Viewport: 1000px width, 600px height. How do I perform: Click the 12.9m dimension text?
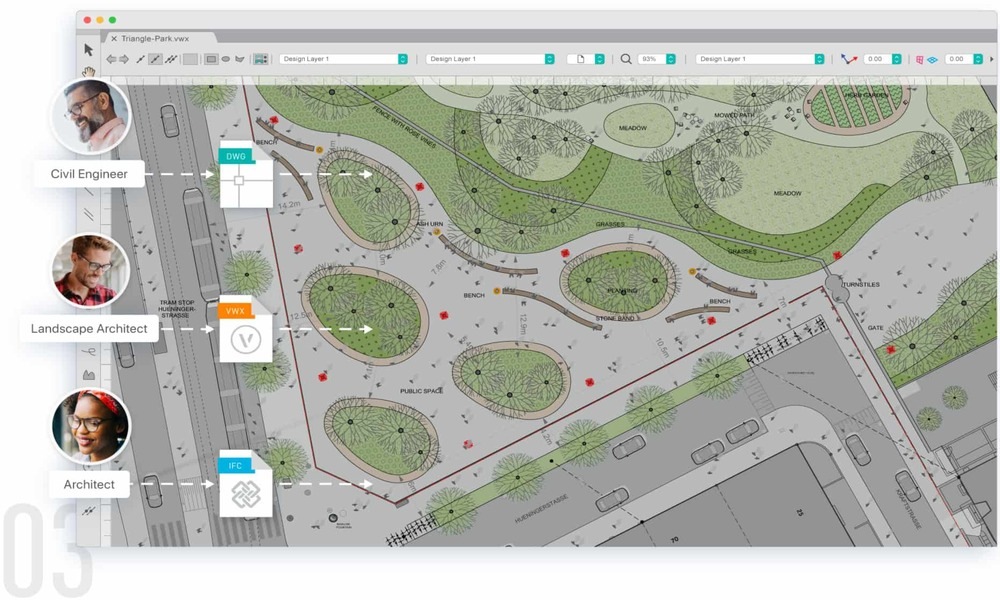[524, 324]
